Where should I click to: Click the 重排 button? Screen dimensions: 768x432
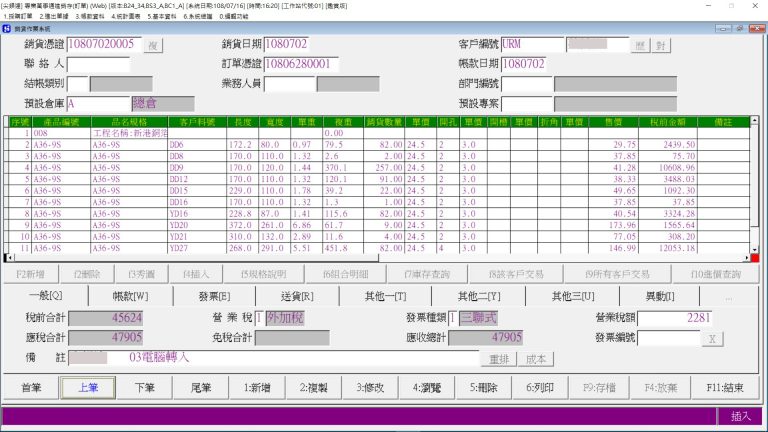coord(499,359)
